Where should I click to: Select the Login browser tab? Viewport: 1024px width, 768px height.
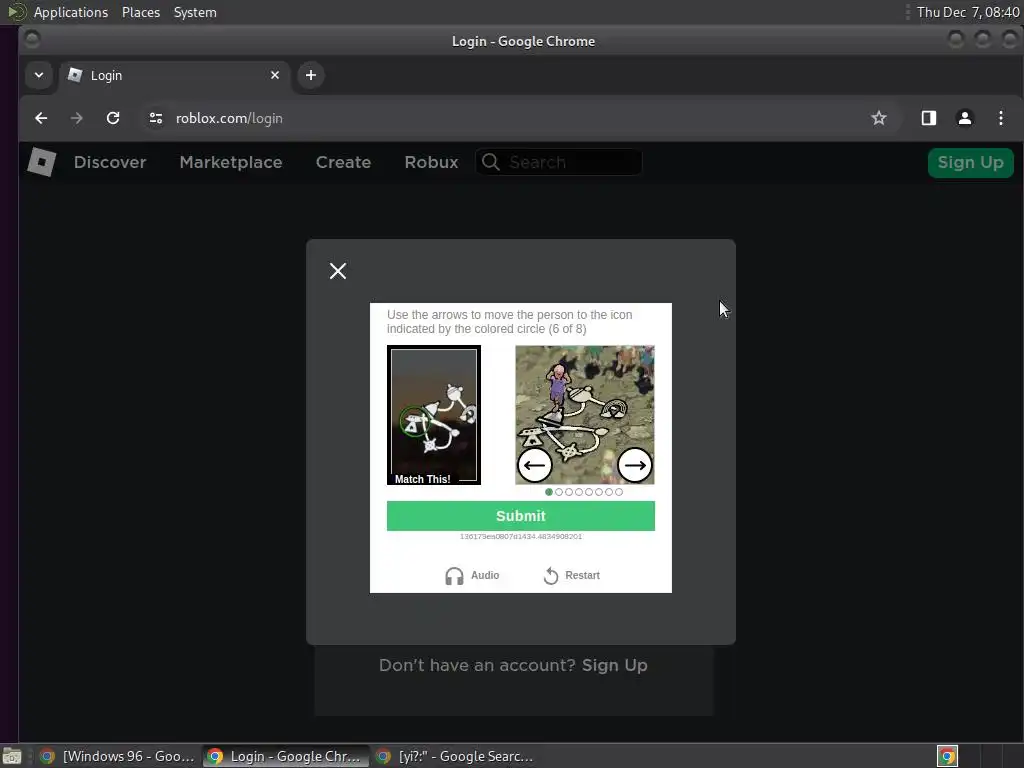[173, 76]
